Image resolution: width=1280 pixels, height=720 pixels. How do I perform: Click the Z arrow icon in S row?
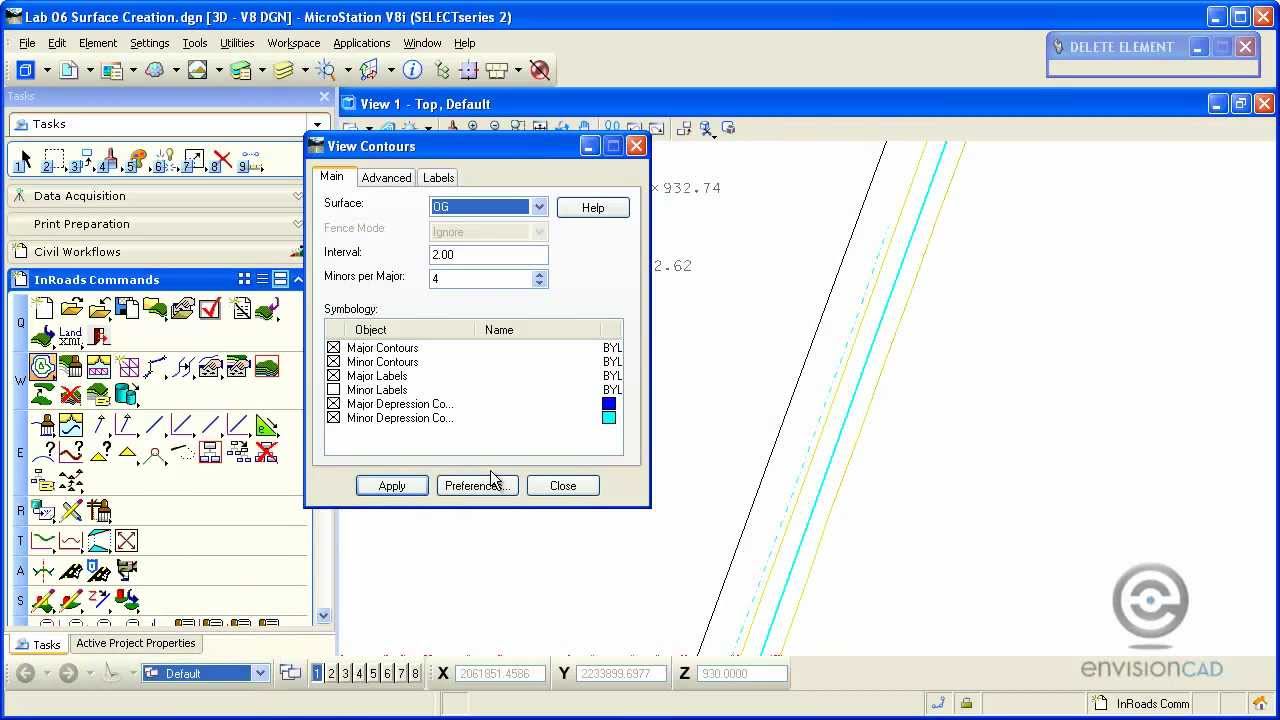coord(99,600)
